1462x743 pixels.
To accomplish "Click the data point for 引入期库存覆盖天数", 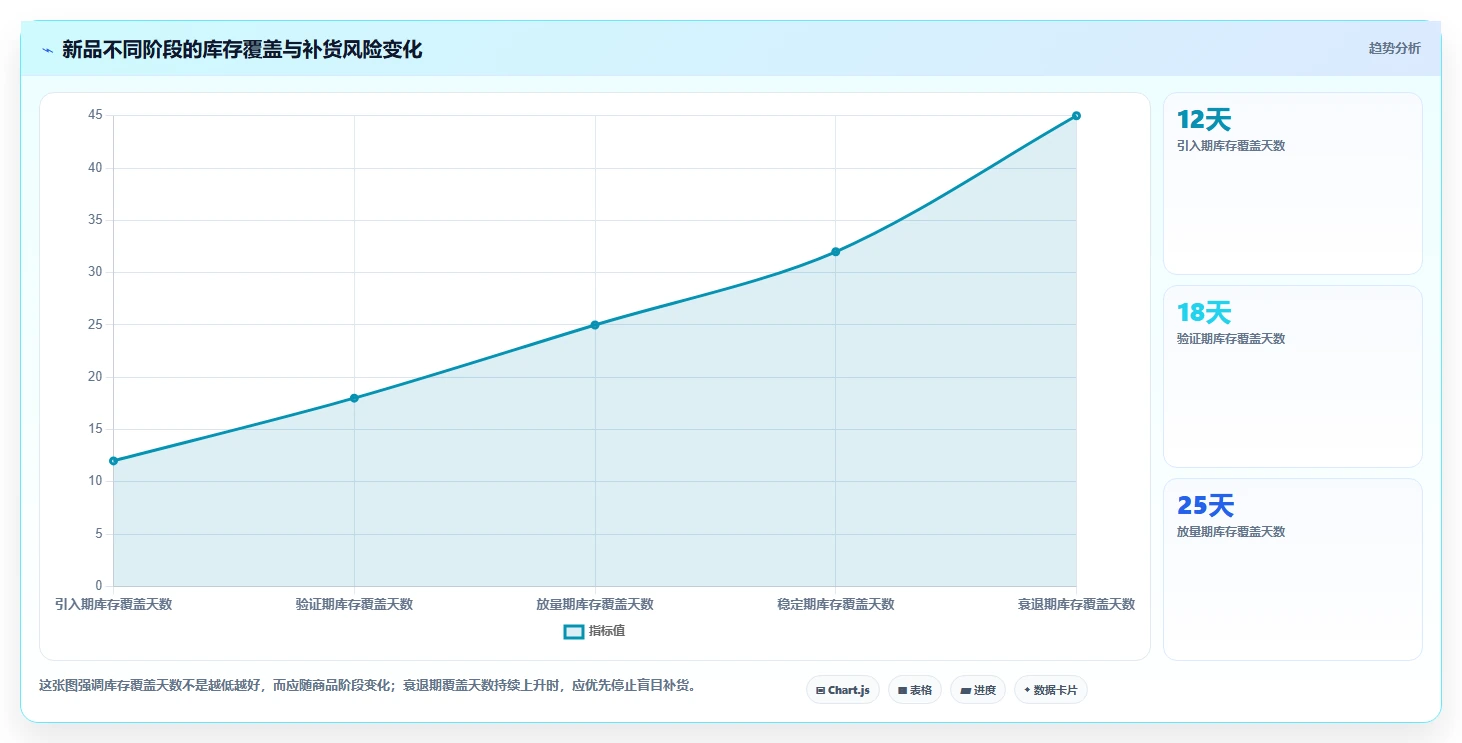I will pyautogui.click(x=113, y=461).
